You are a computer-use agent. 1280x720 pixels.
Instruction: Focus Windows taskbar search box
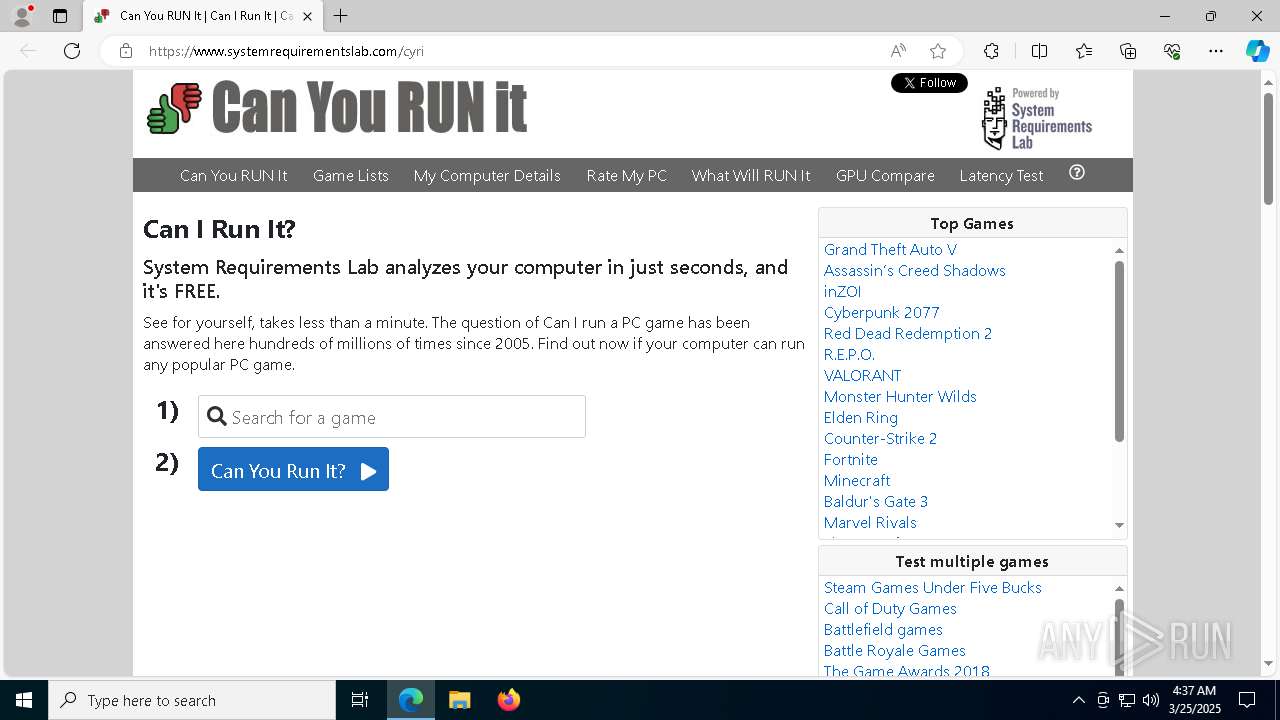[x=192, y=700]
